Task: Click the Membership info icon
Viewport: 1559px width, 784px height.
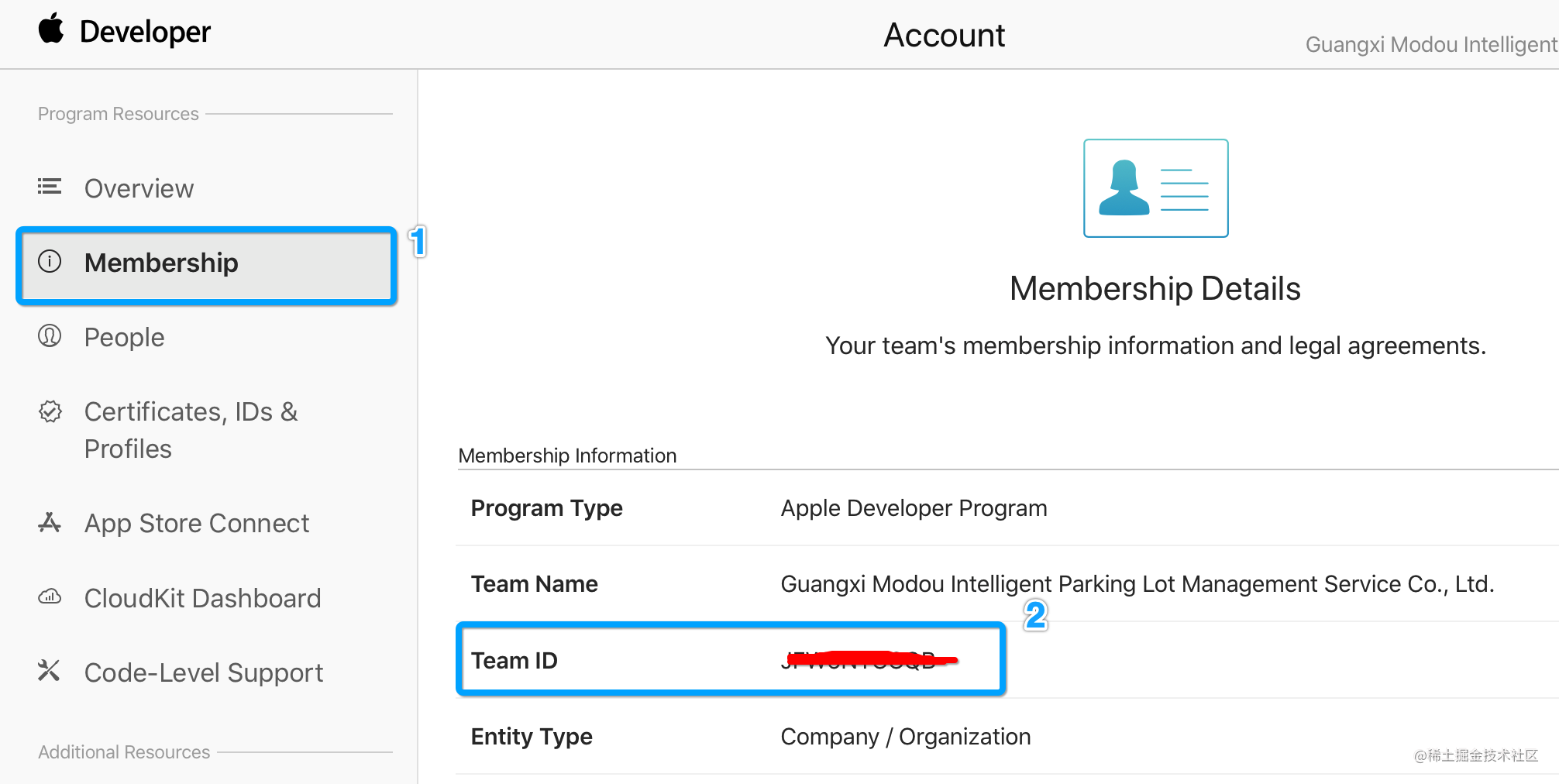Action: (50, 261)
